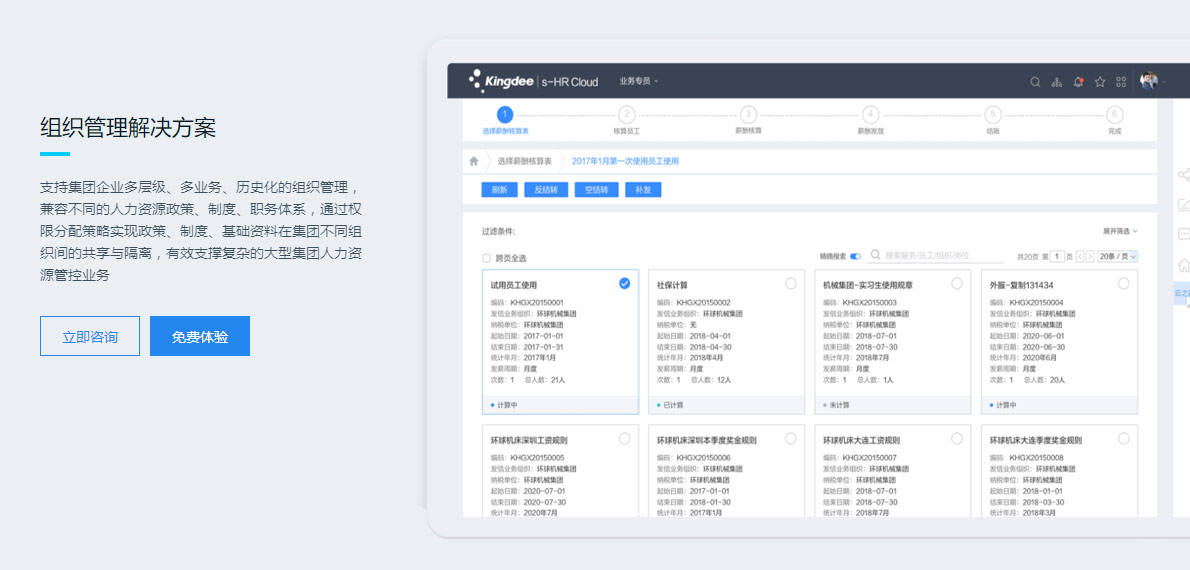Screen dimensions: 1190x570
Task: Click the user avatar in header
Action: click(x=1148, y=81)
